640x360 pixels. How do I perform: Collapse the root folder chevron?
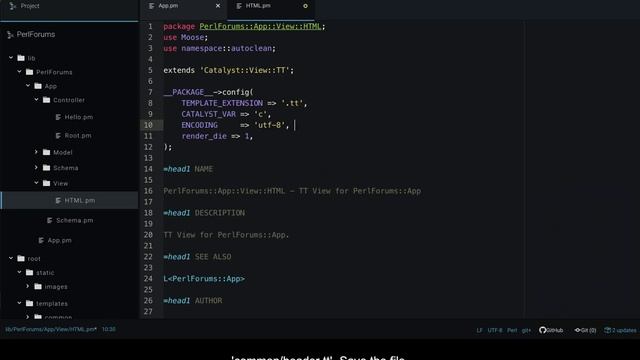(11, 258)
